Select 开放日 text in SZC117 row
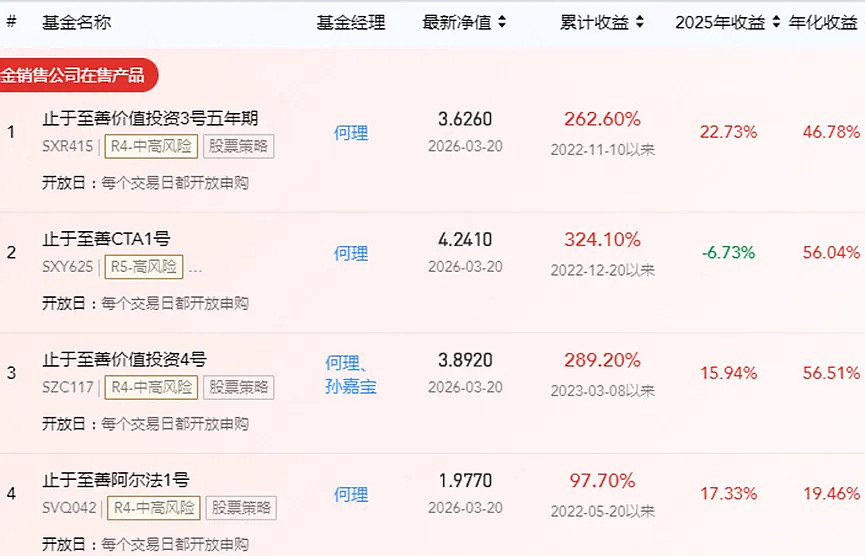865x556 pixels. (145, 424)
